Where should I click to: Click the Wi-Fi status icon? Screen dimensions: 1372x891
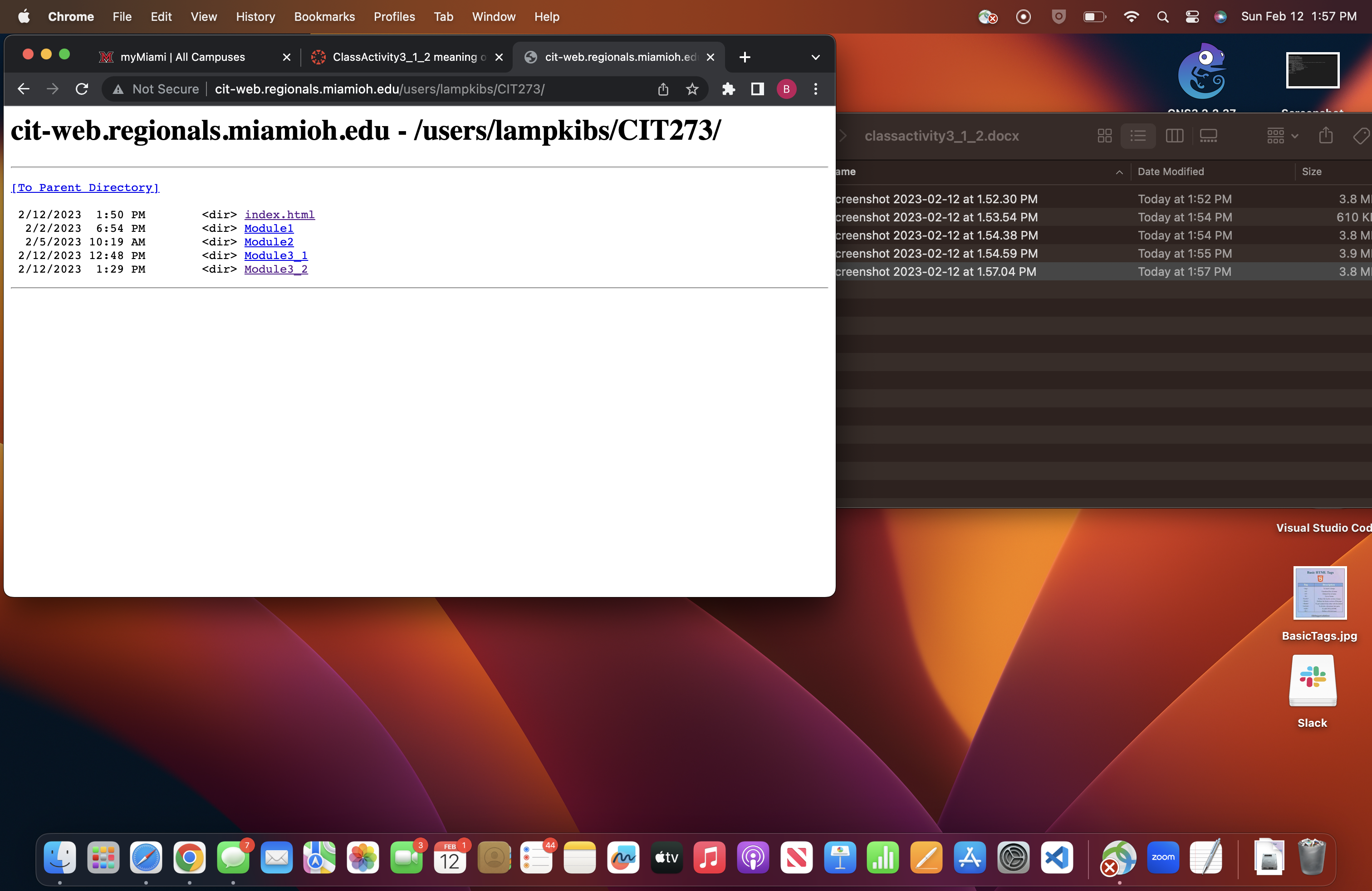1131,17
